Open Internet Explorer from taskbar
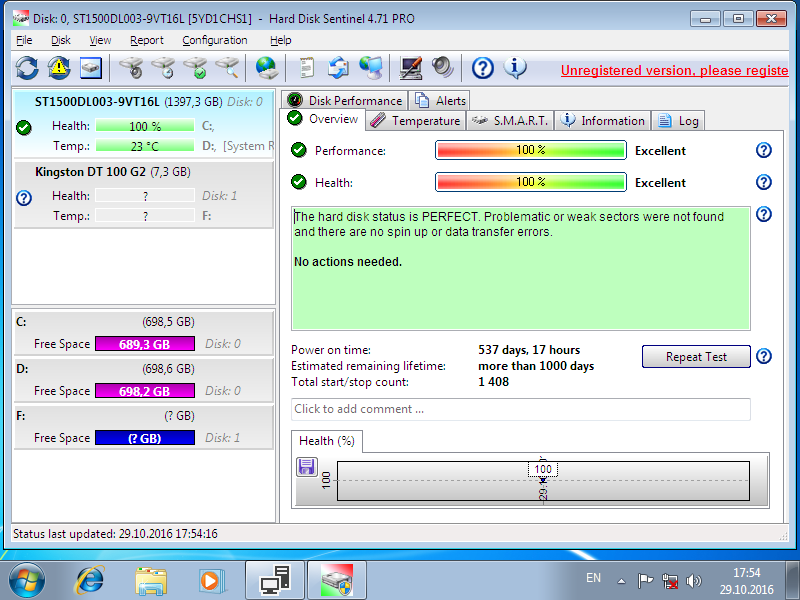The height and width of the screenshot is (600, 800). (90, 580)
